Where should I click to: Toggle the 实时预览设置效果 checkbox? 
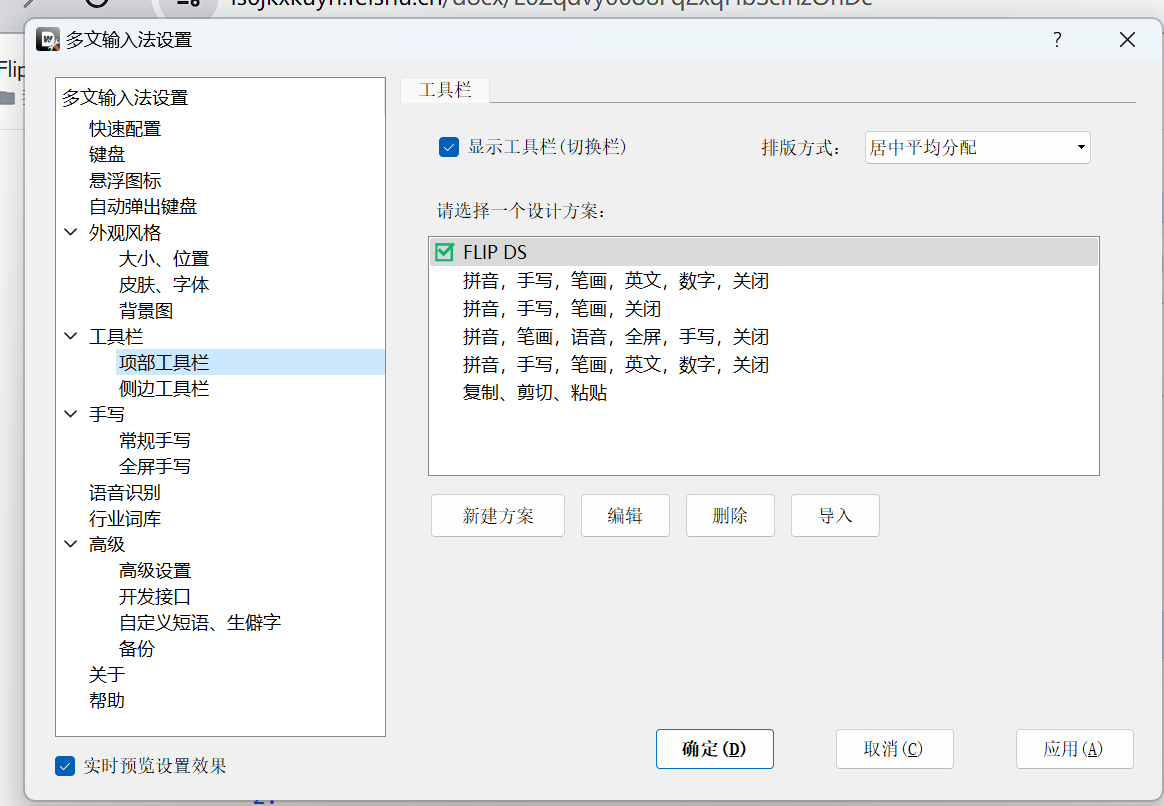65,766
